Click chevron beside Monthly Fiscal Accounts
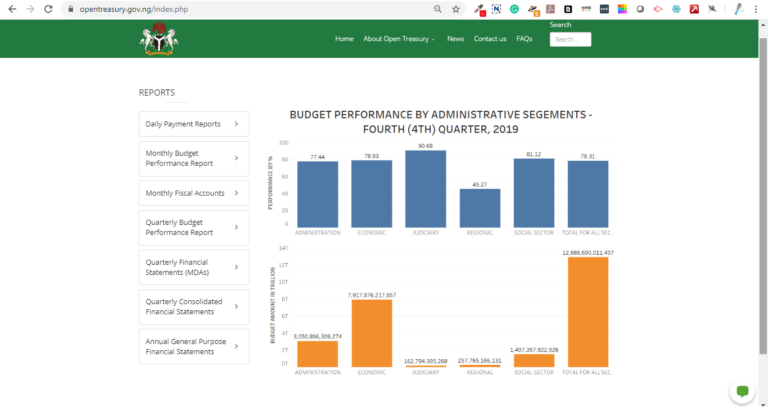 coord(236,193)
